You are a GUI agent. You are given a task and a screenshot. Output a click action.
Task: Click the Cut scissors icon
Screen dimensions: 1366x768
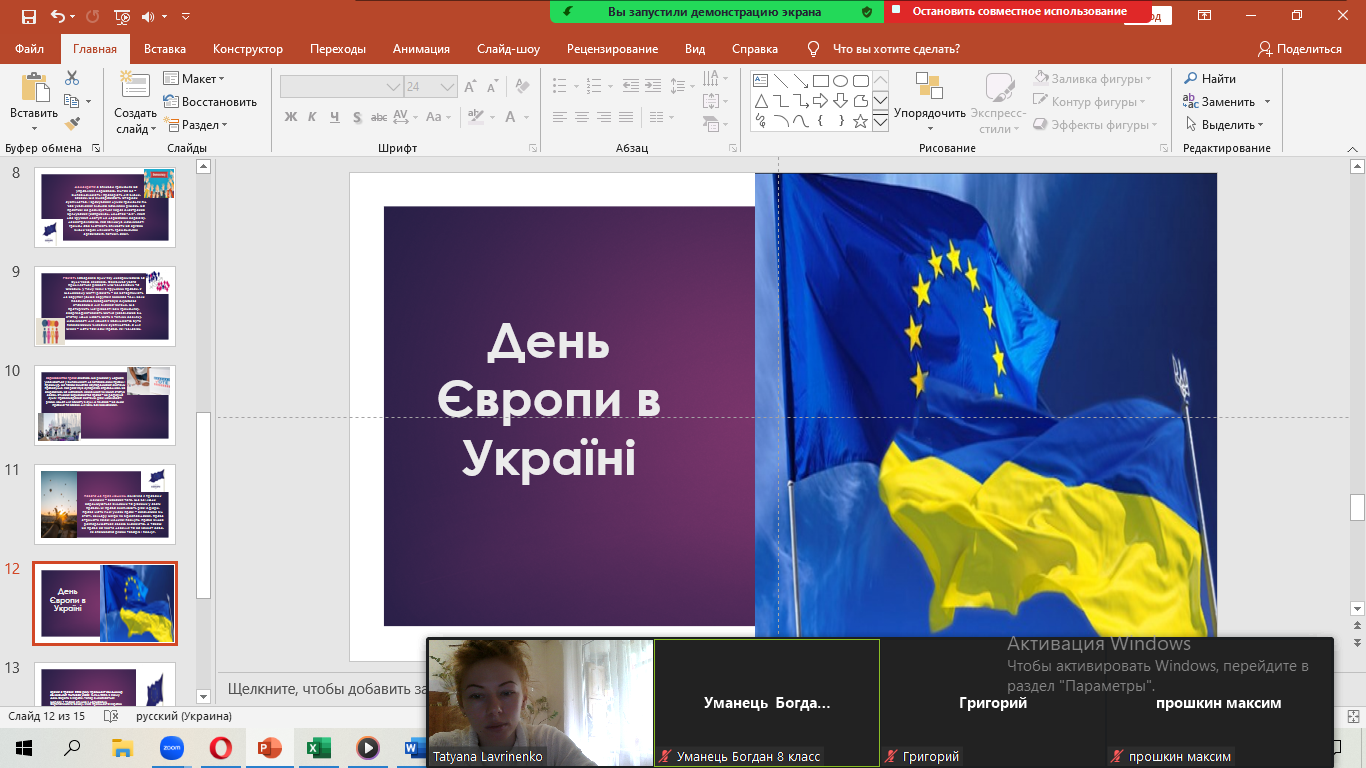72,78
